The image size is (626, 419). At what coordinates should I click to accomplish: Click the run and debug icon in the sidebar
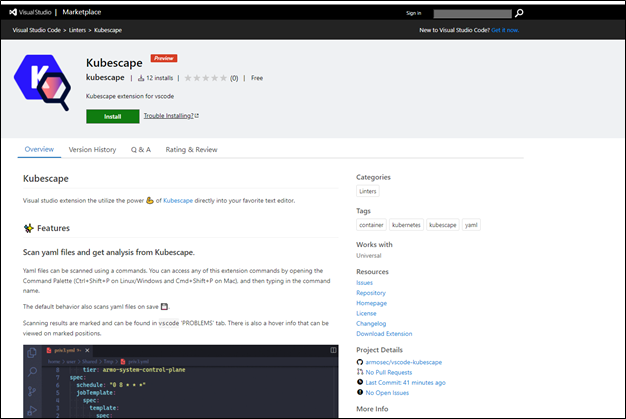32,410
